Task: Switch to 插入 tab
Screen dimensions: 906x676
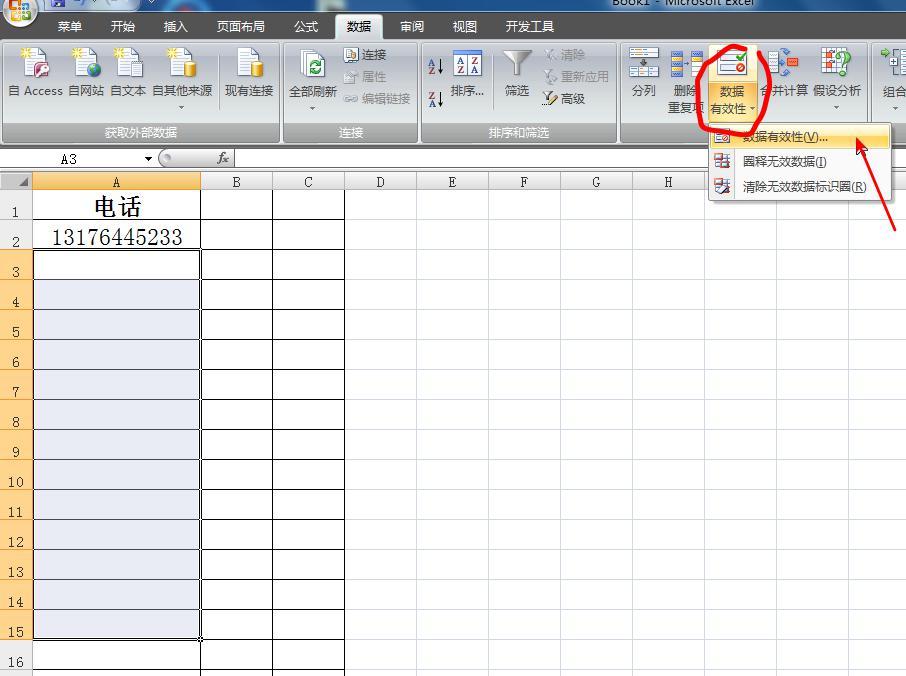Action: click(x=175, y=27)
